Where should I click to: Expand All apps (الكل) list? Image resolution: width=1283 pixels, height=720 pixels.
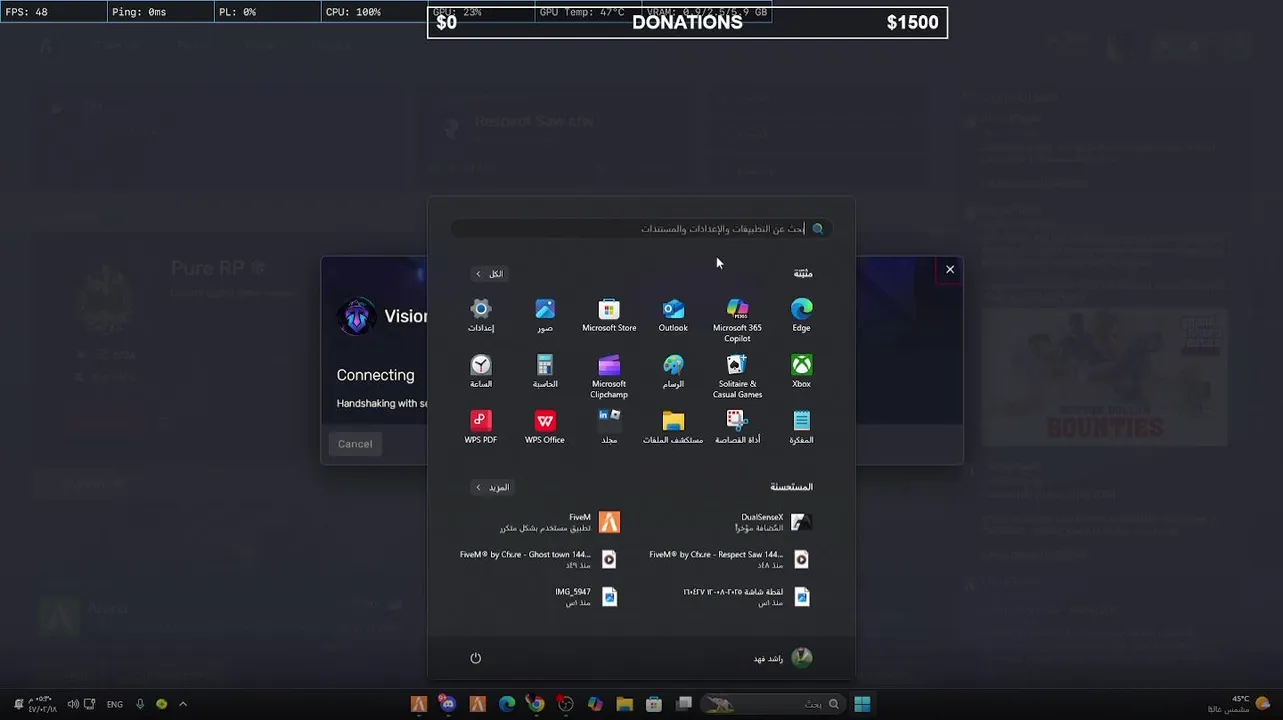(x=490, y=274)
